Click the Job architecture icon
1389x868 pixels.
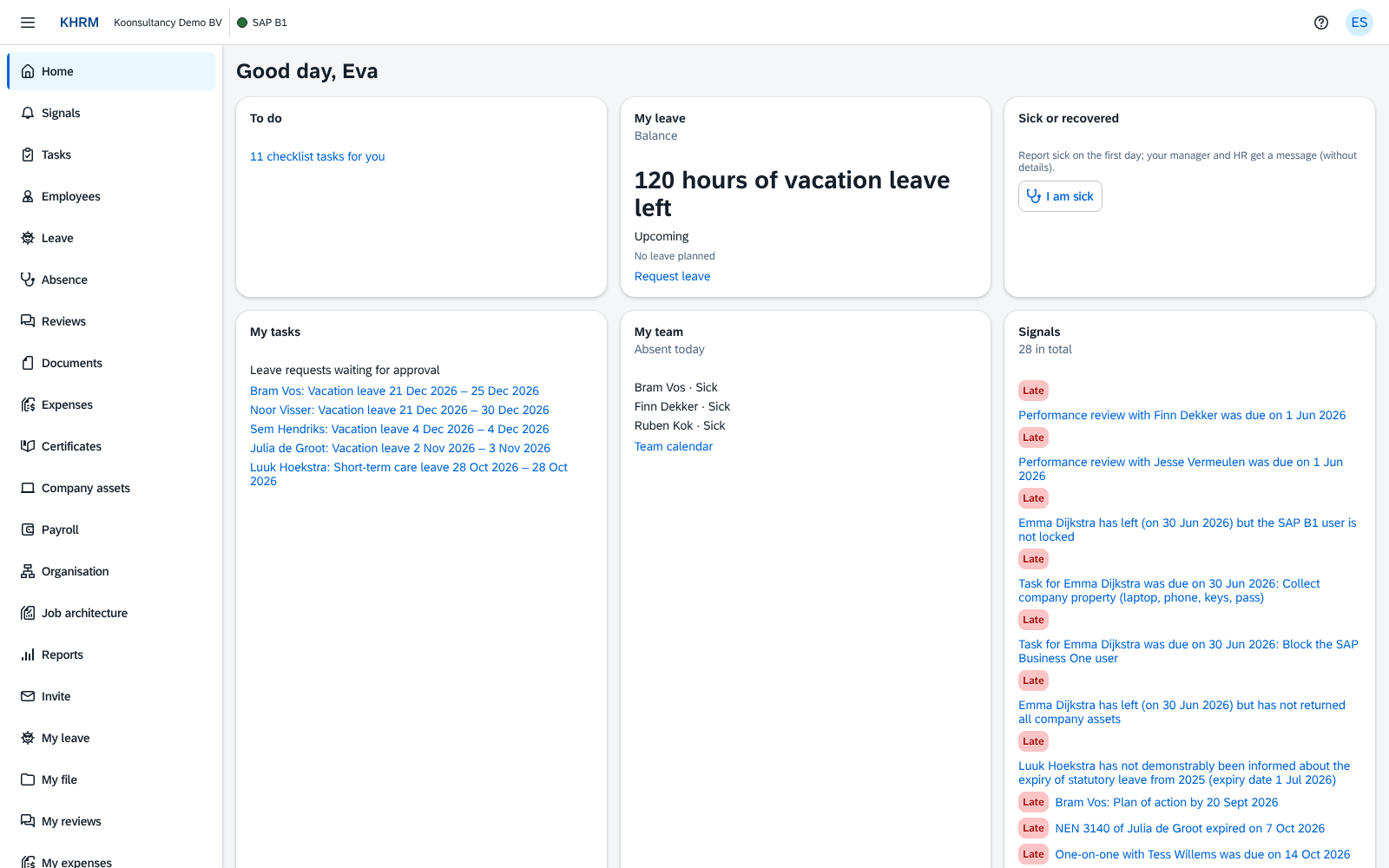click(28, 613)
